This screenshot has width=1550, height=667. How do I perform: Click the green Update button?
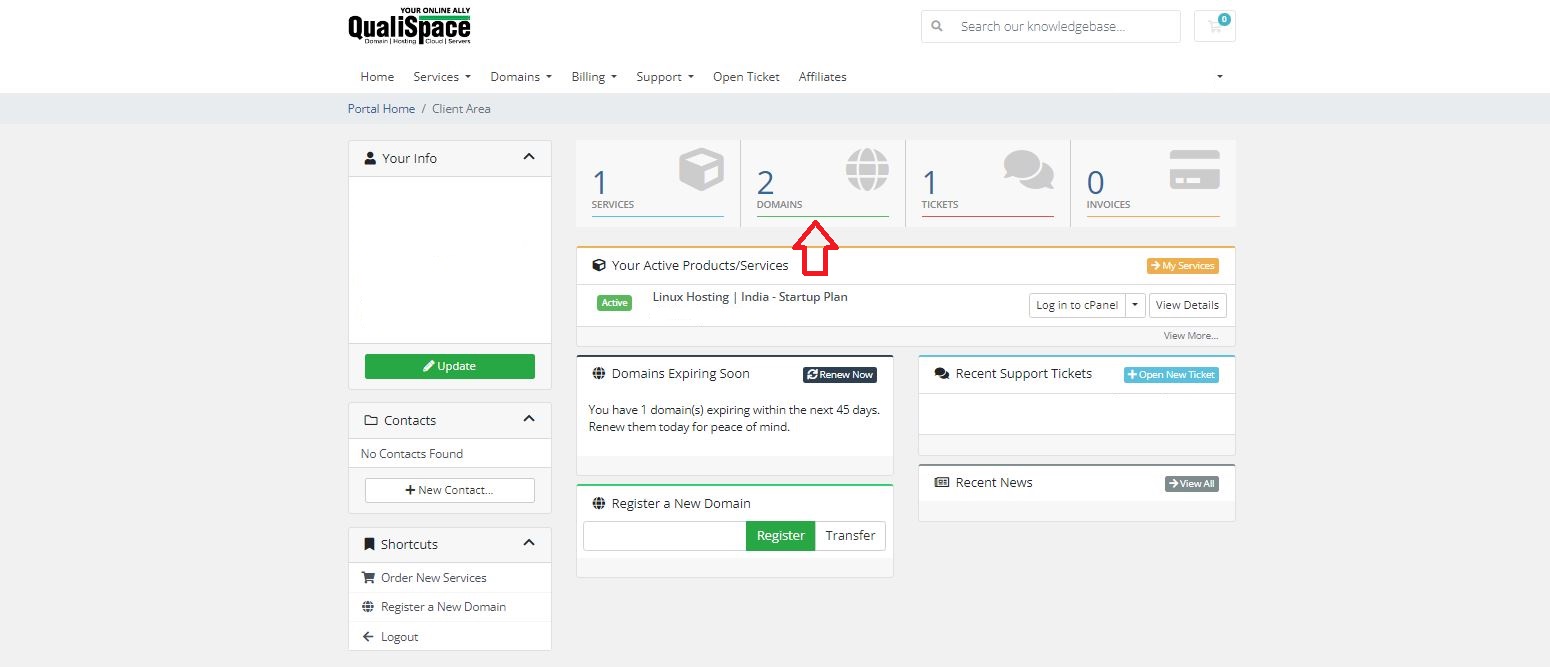coord(449,366)
